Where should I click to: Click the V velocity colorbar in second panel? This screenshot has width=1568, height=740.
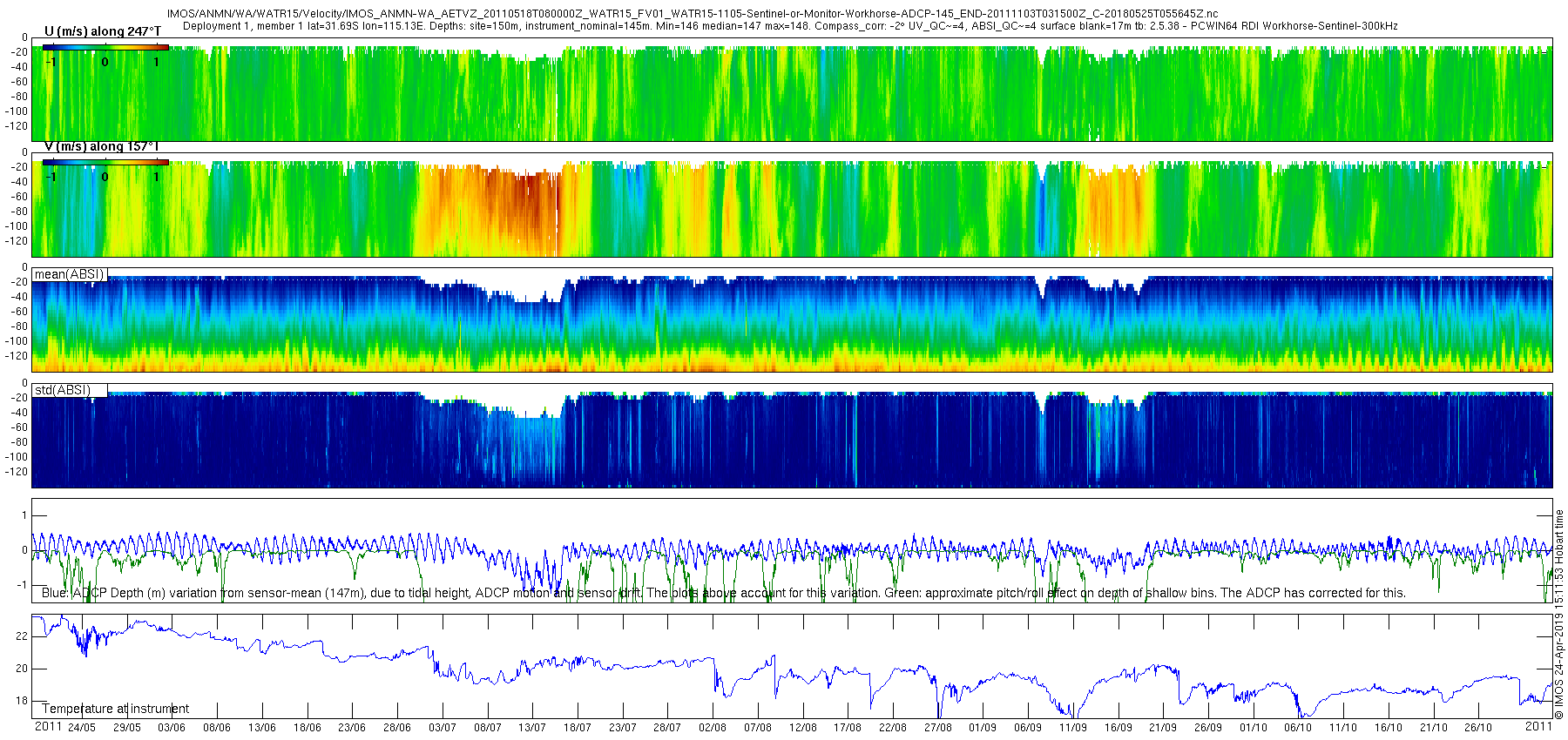(105, 162)
